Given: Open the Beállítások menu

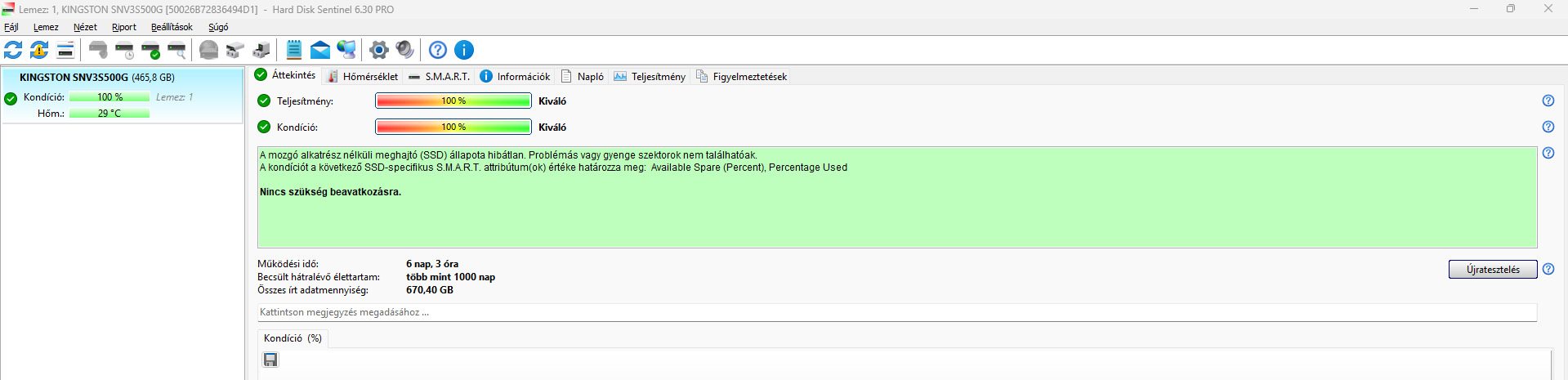Looking at the screenshot, I should pyautogui.click(x=172, y=27).
